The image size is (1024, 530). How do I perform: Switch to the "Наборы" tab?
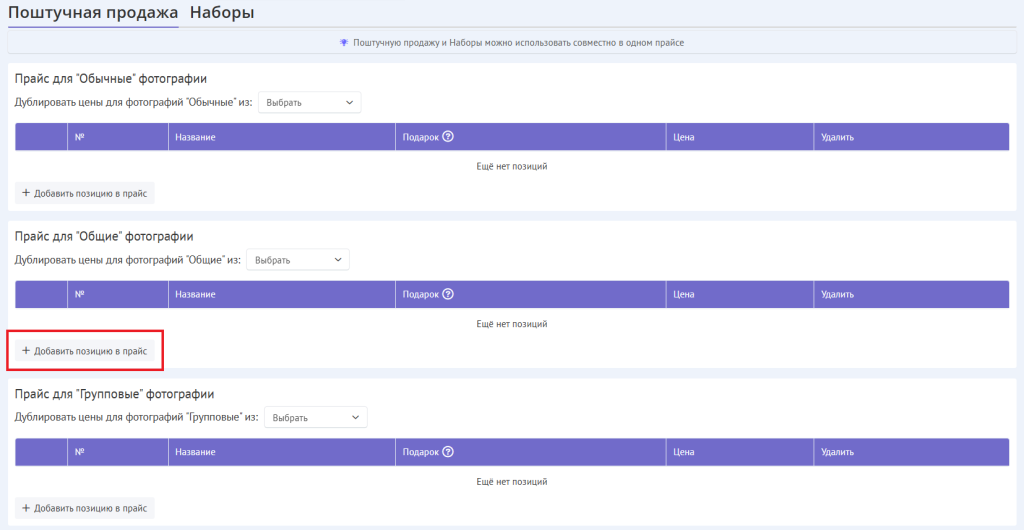221,13
